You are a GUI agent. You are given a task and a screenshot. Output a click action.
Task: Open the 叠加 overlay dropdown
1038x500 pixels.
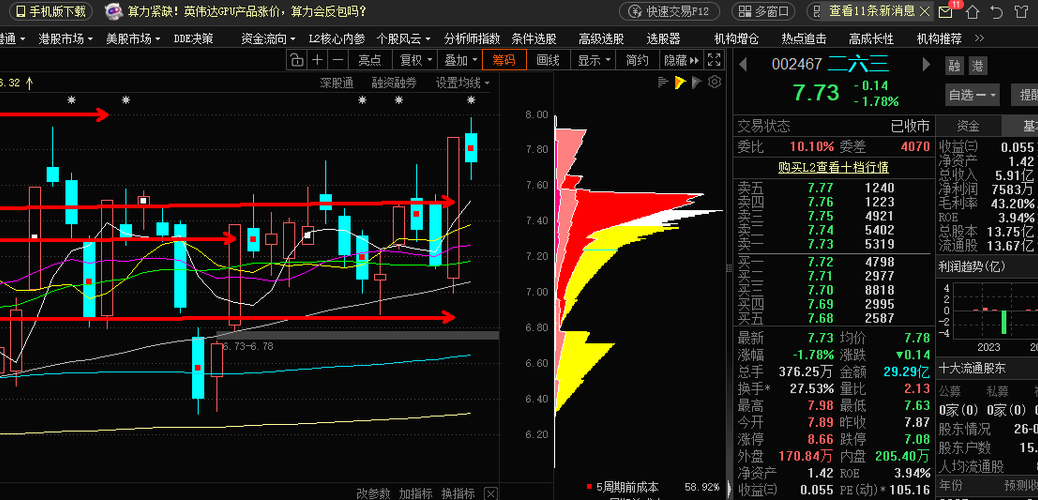460,60
